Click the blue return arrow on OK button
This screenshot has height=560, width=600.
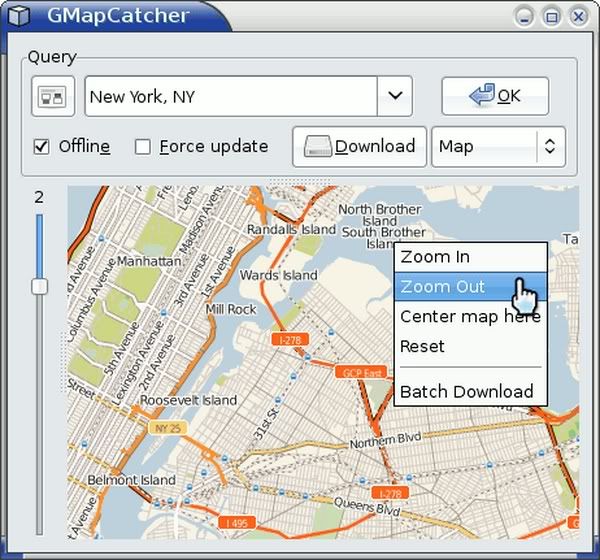pos(482,95)
